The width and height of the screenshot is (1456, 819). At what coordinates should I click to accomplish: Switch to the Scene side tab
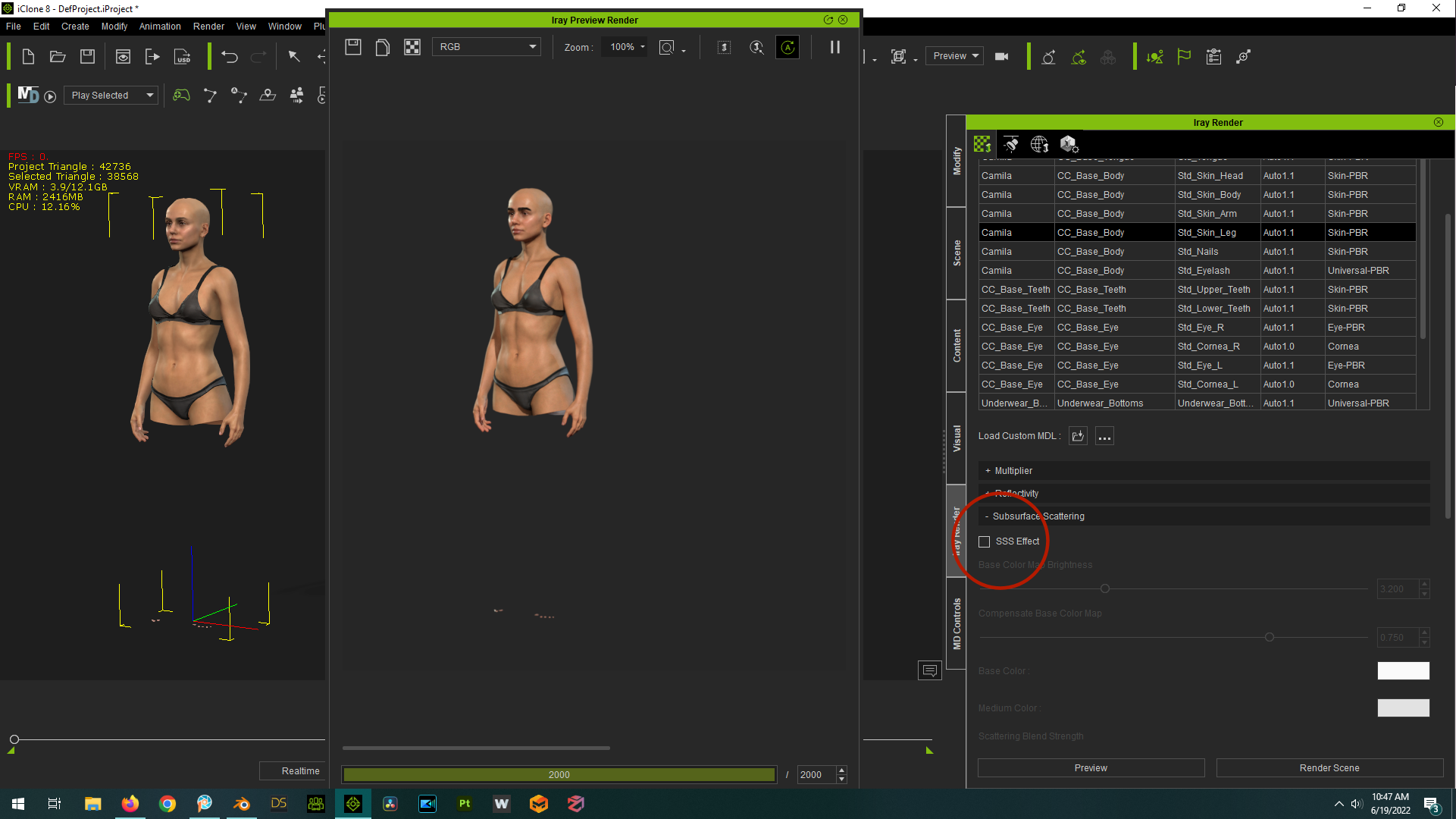[x=957, y=253]
